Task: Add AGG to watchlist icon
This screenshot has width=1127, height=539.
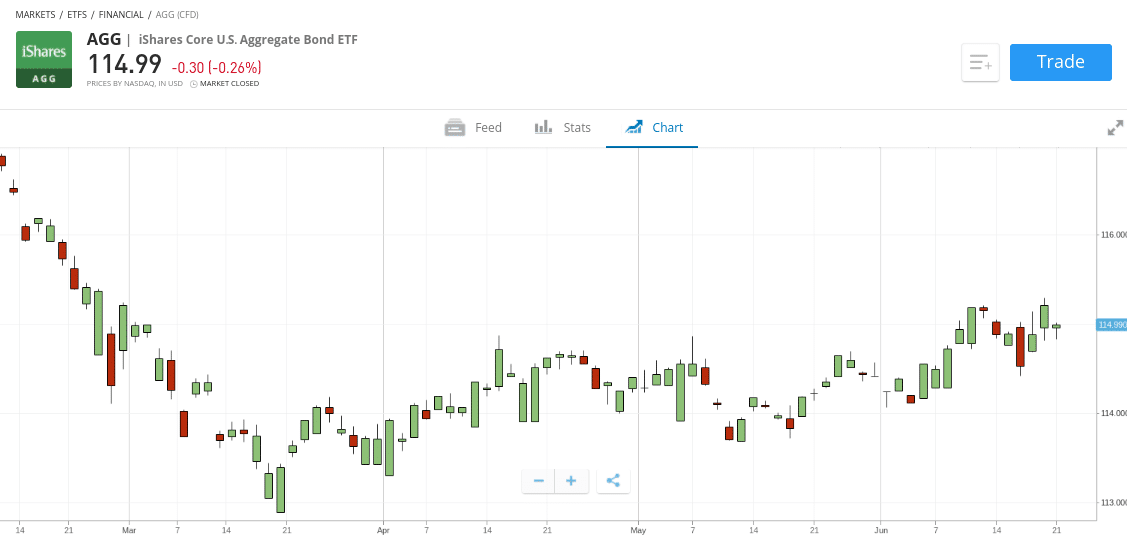Action: point(980,63)
